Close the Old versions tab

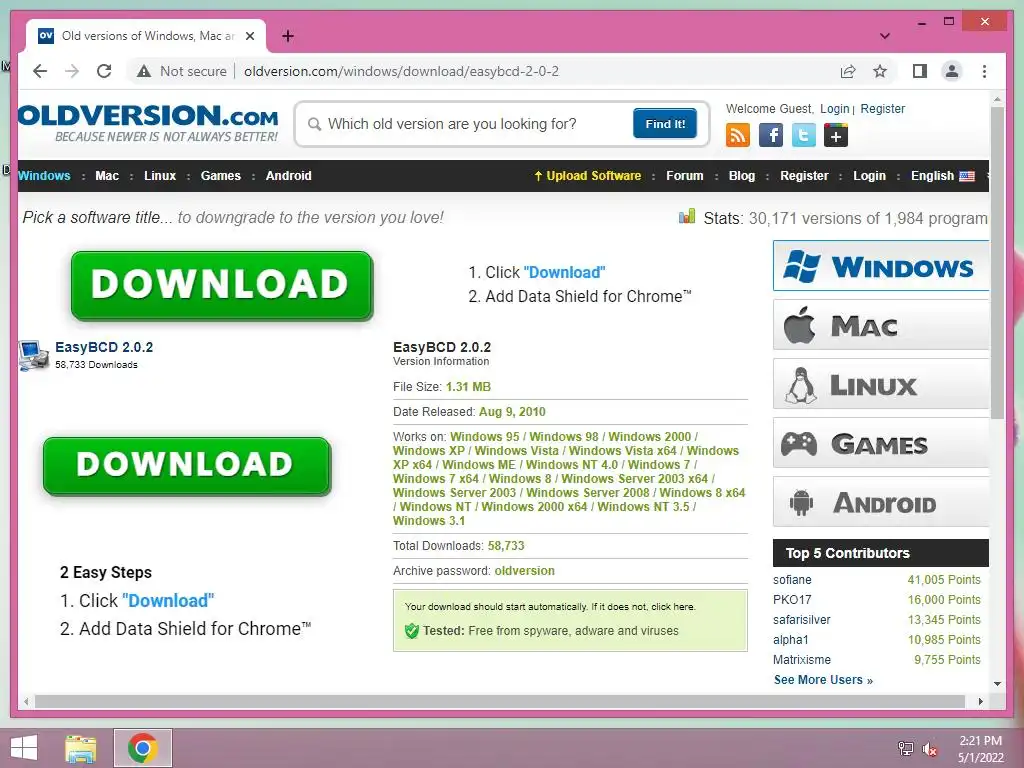tap(249, 36)
